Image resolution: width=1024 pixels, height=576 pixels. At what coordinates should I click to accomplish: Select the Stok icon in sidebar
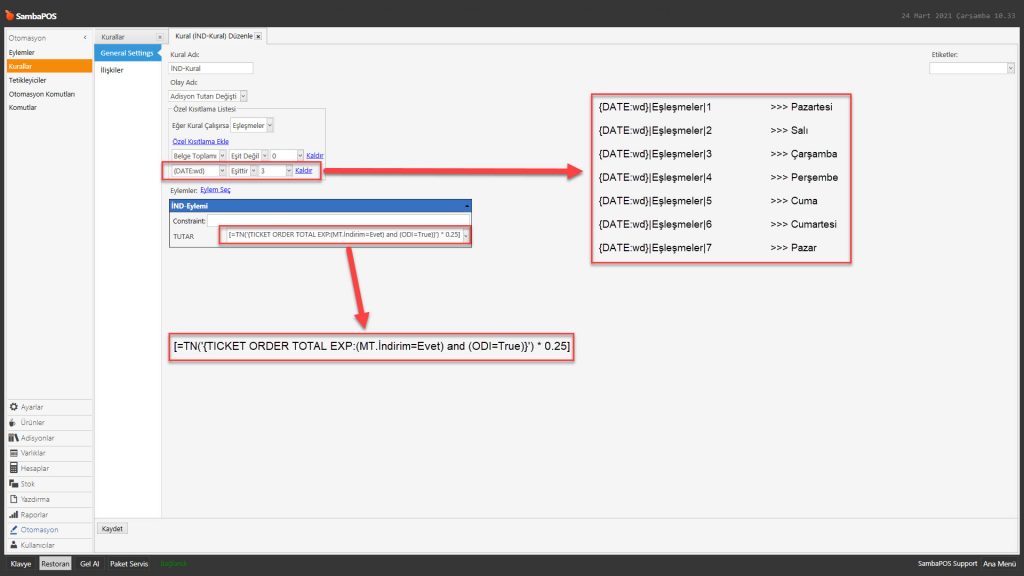(x=14, y=483)
